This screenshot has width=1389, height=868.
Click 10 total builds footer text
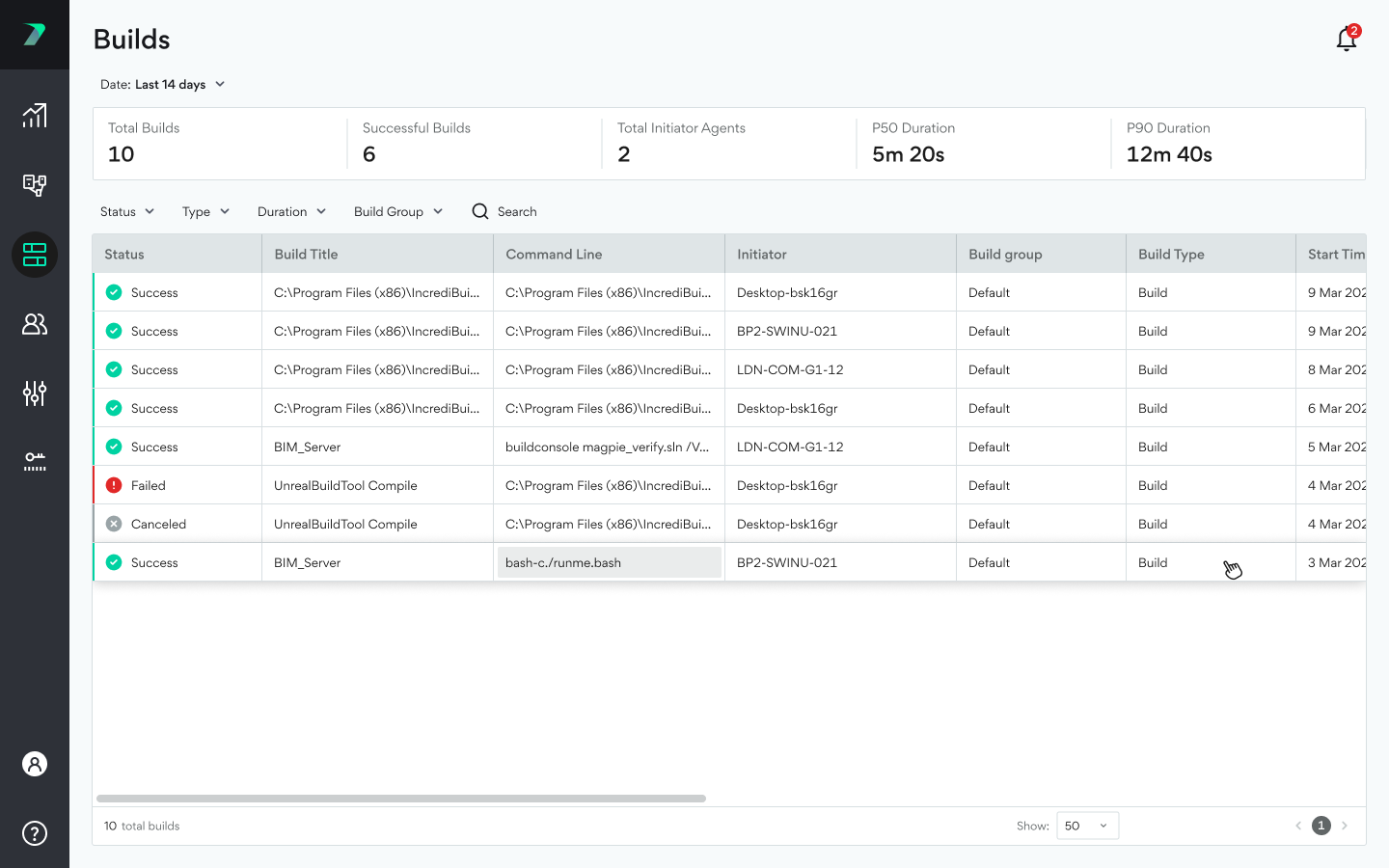pyautogui.click(x=142, y=826)
